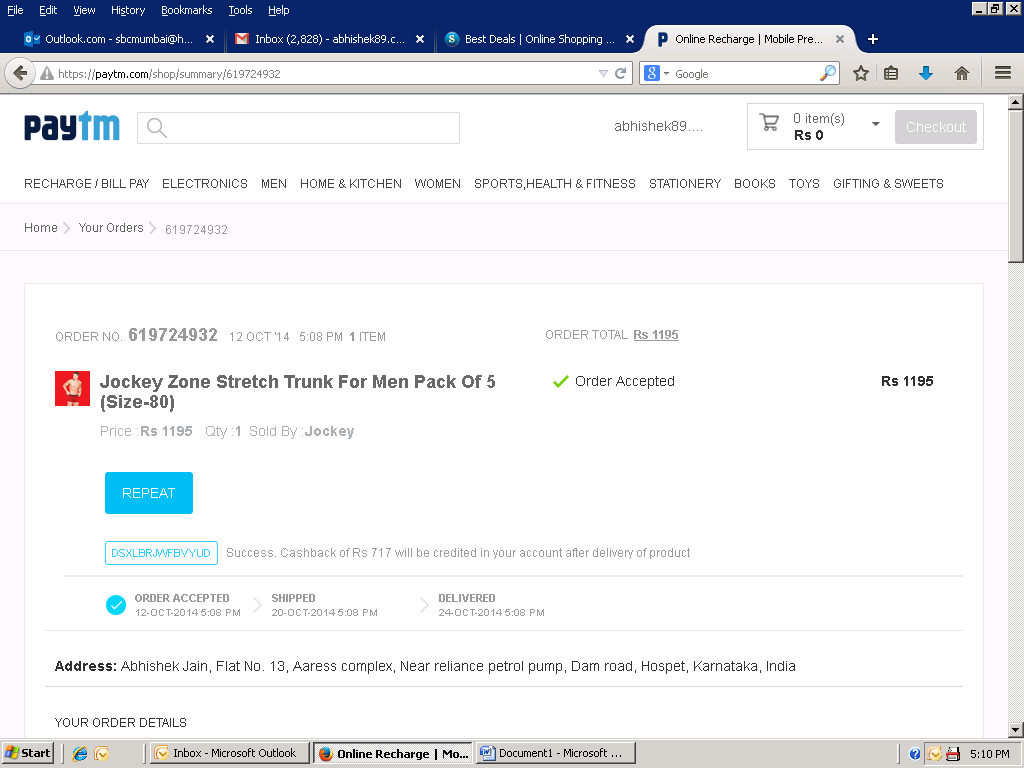1024x768 pixels.
Task: Click the Order Total Rs 1195 link
Action: click(x=656, y=335)
